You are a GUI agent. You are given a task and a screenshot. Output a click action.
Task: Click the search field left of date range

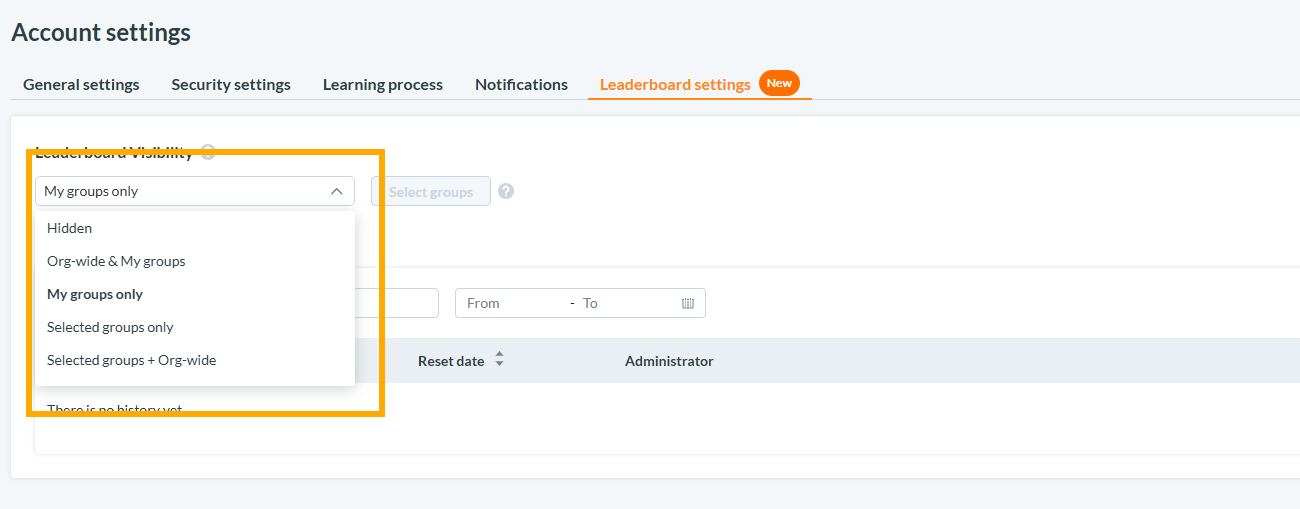396,303
